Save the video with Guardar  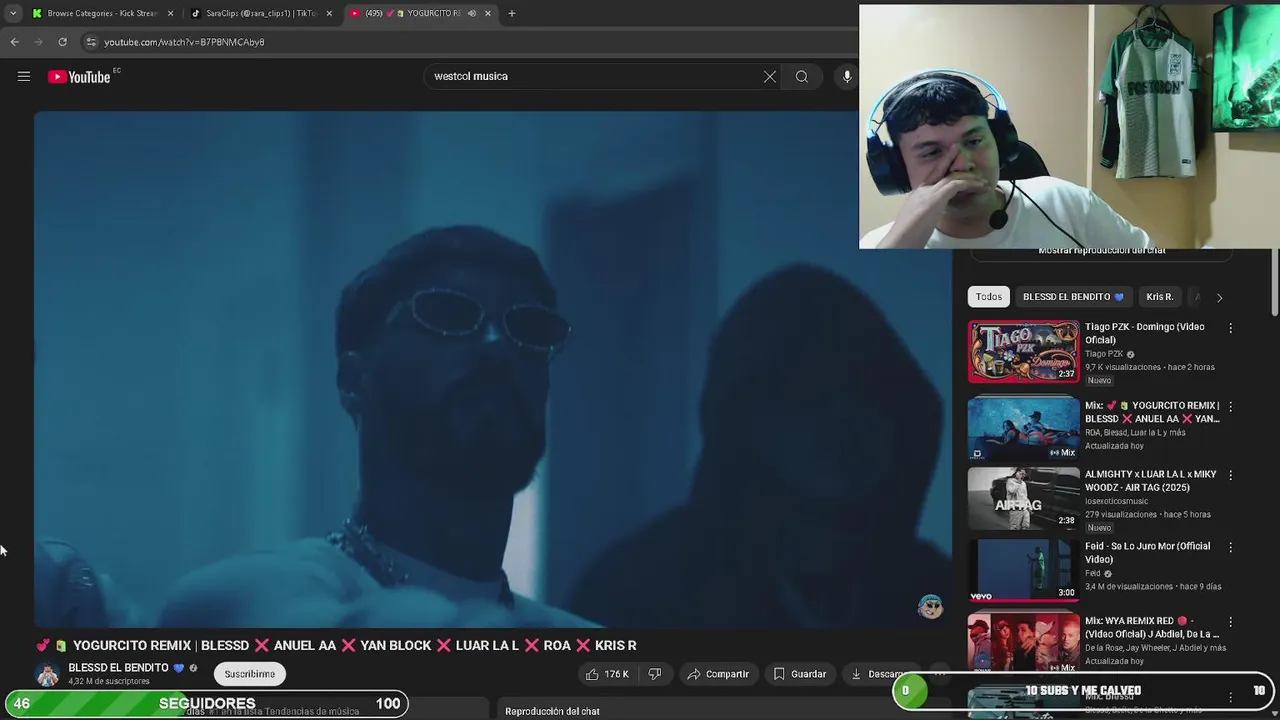point(800,674)
